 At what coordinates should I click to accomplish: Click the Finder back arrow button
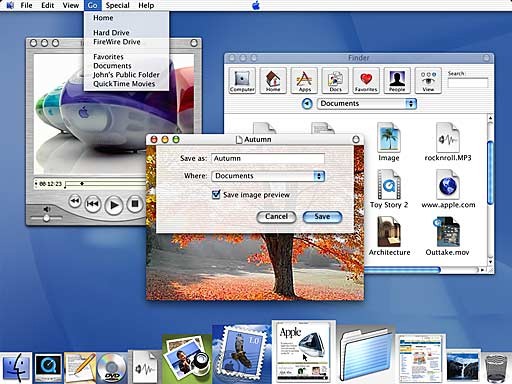click(307, 104)
